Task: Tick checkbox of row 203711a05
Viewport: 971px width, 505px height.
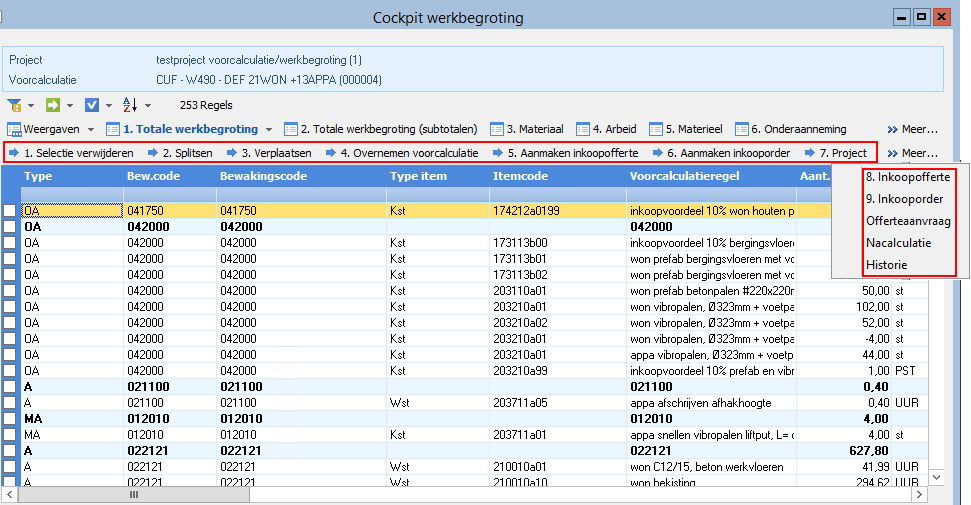Action: [x=9, y=403]
